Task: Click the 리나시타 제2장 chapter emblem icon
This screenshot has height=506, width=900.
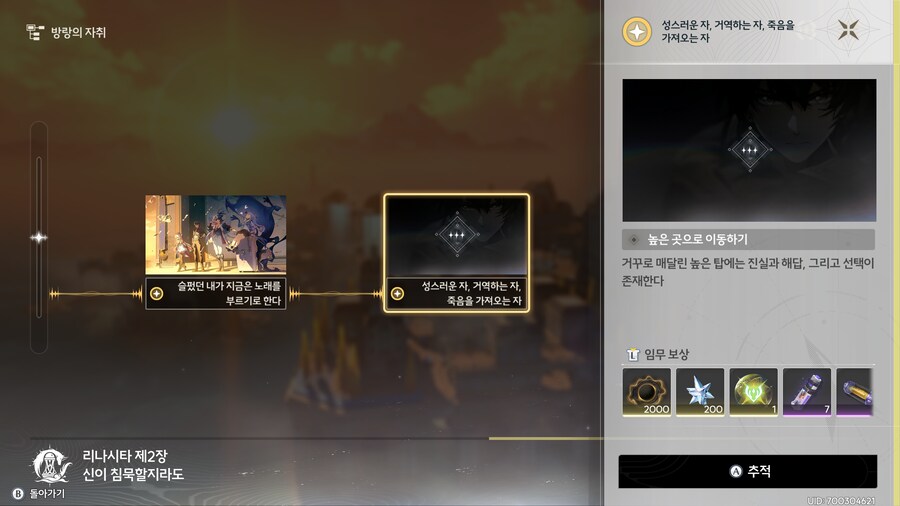Action: 51,465
